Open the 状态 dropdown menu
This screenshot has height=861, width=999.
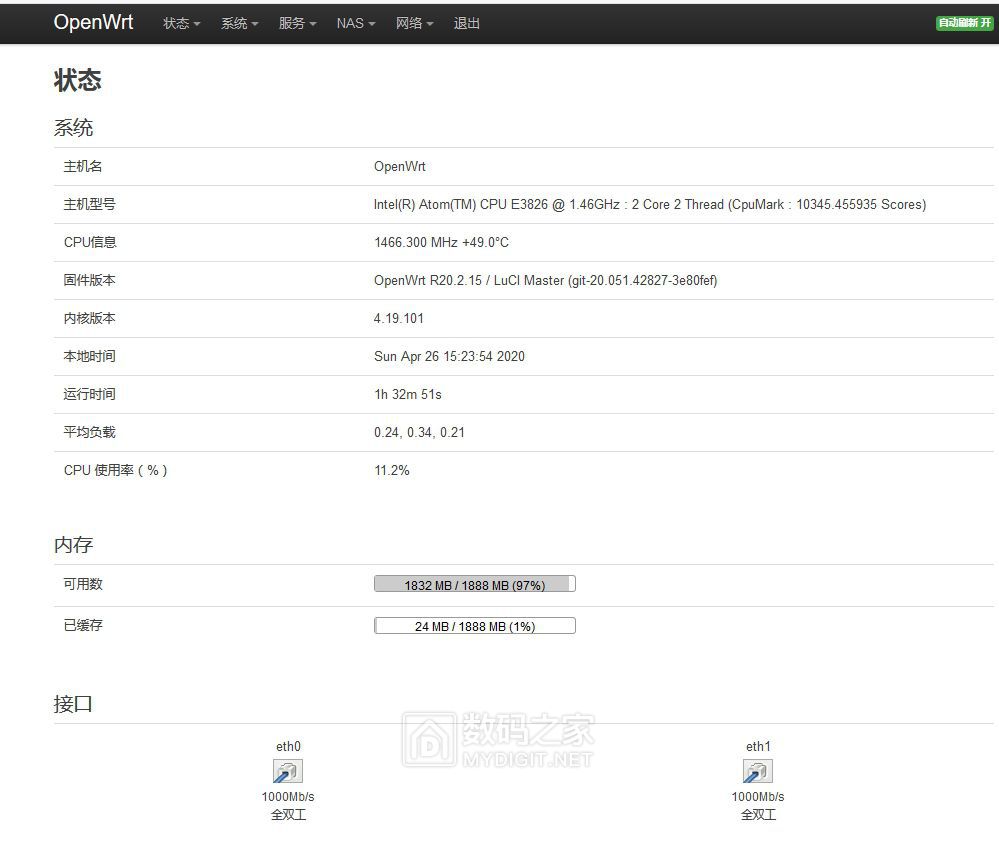[x=182, y=23]
